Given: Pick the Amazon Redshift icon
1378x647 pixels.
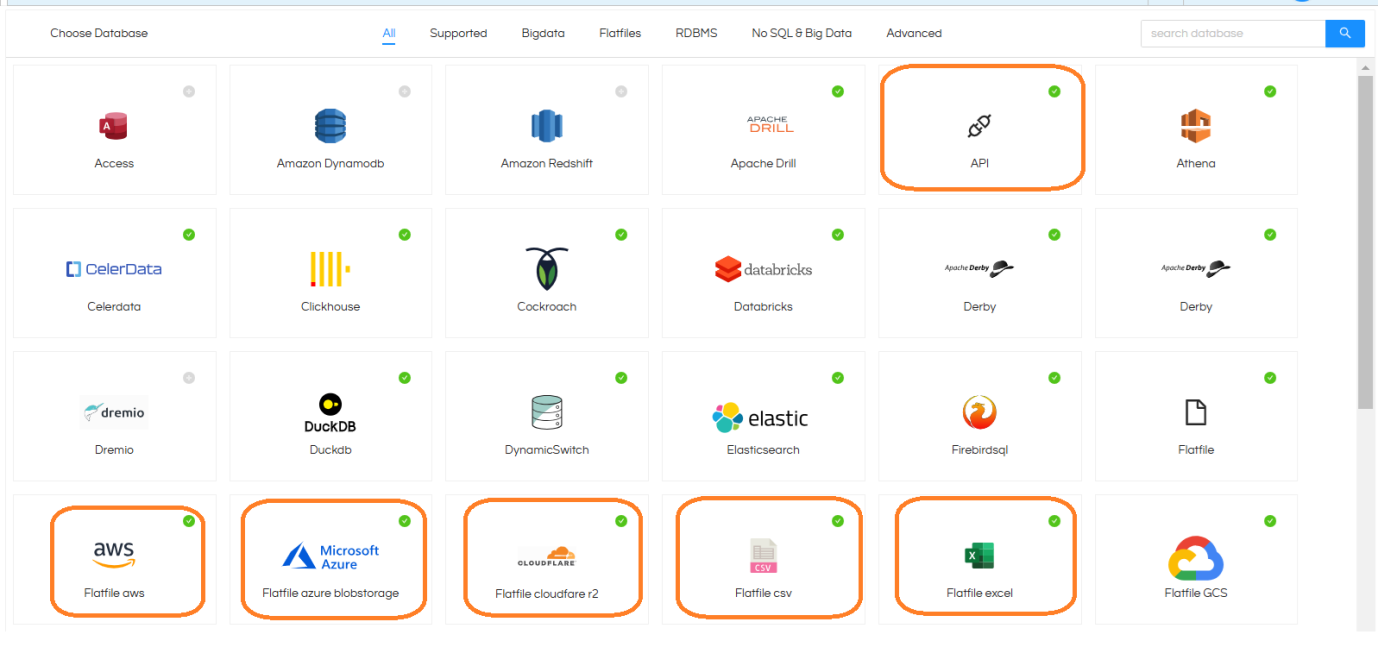Looking at the screenshot, I should pyautogui.click(x=547, y=126).
